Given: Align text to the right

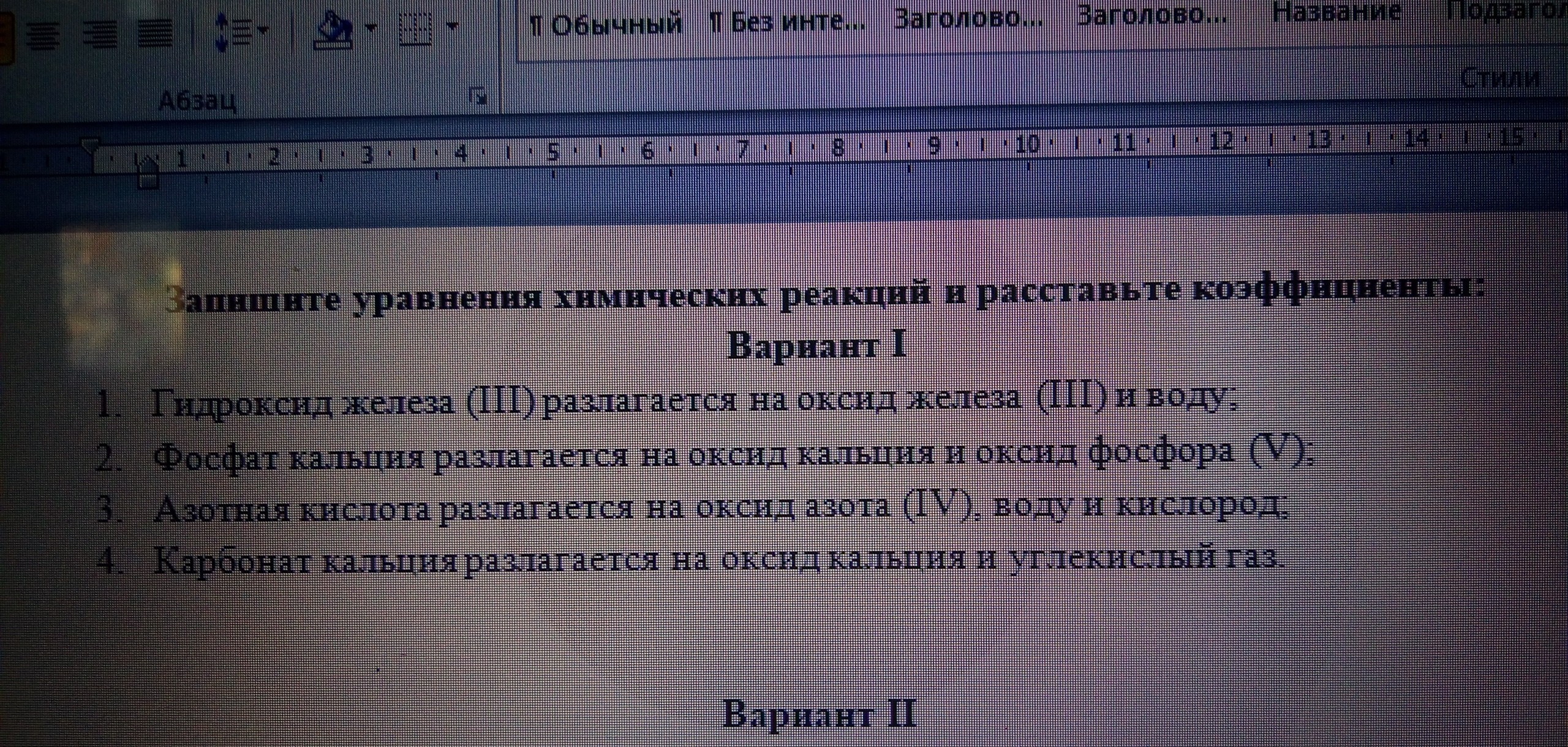Looking at the screenshot, I should pos(100,34).
